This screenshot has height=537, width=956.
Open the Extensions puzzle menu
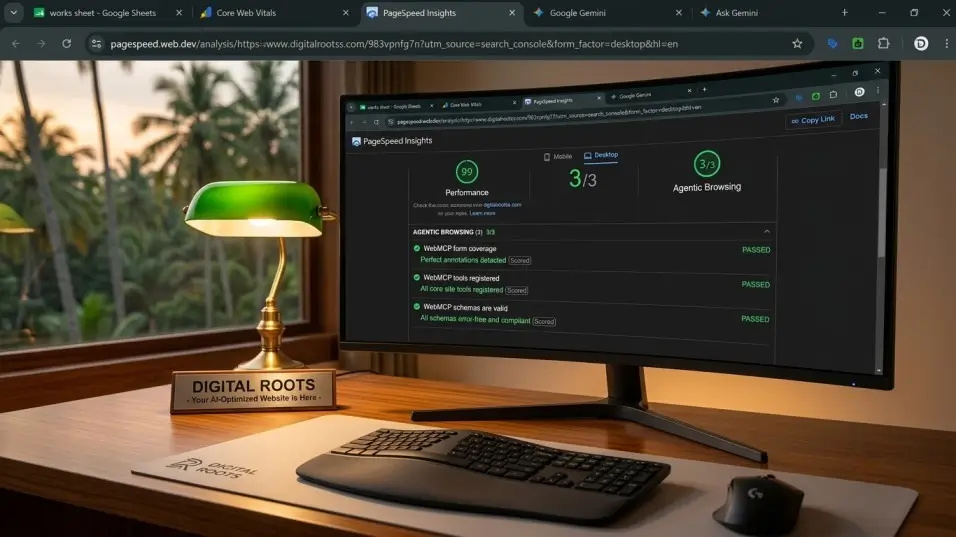883,44
